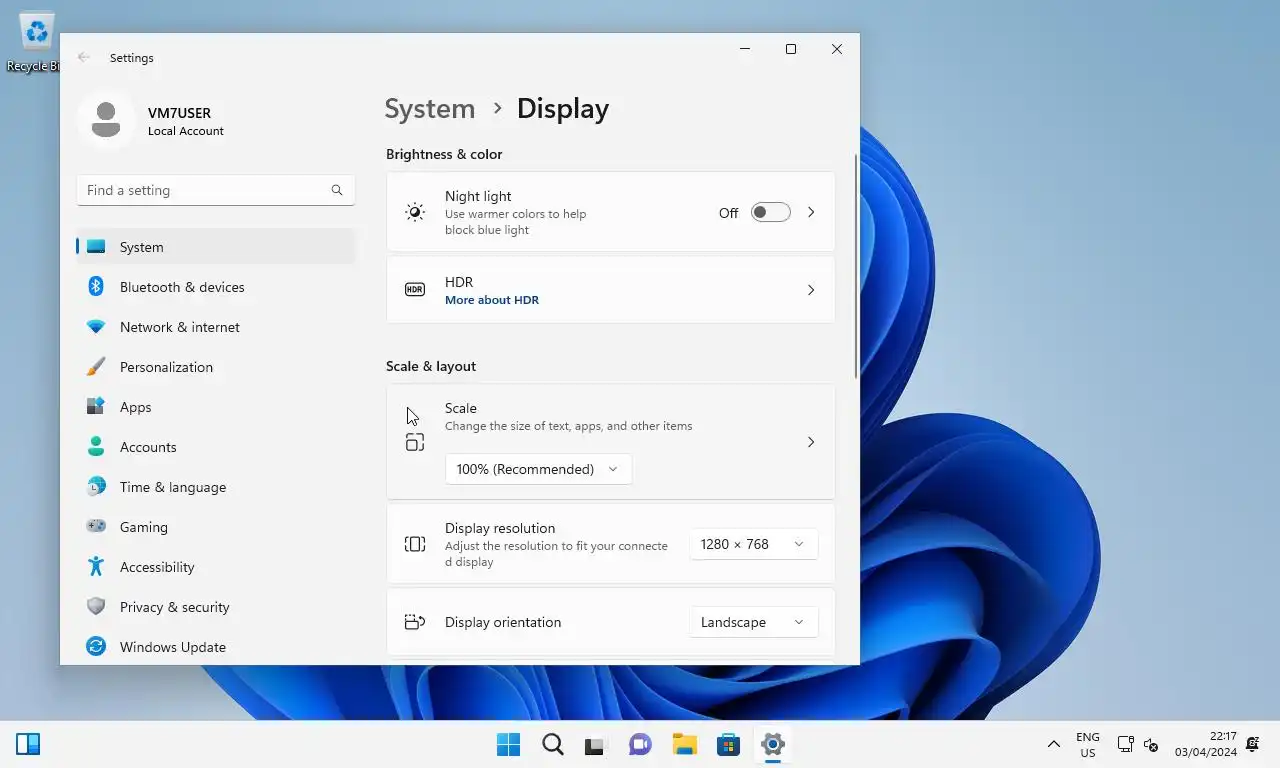Click the Time & language globe icon

tap(96, 487)
